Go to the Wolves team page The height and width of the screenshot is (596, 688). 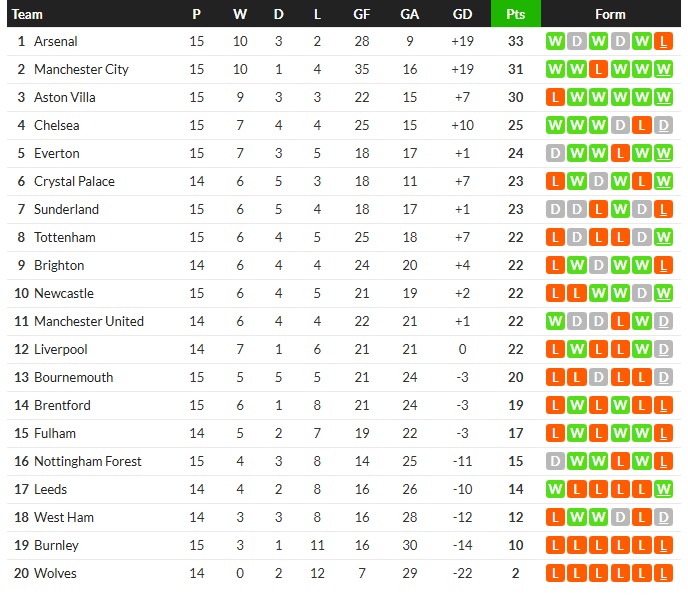[55, 574]
